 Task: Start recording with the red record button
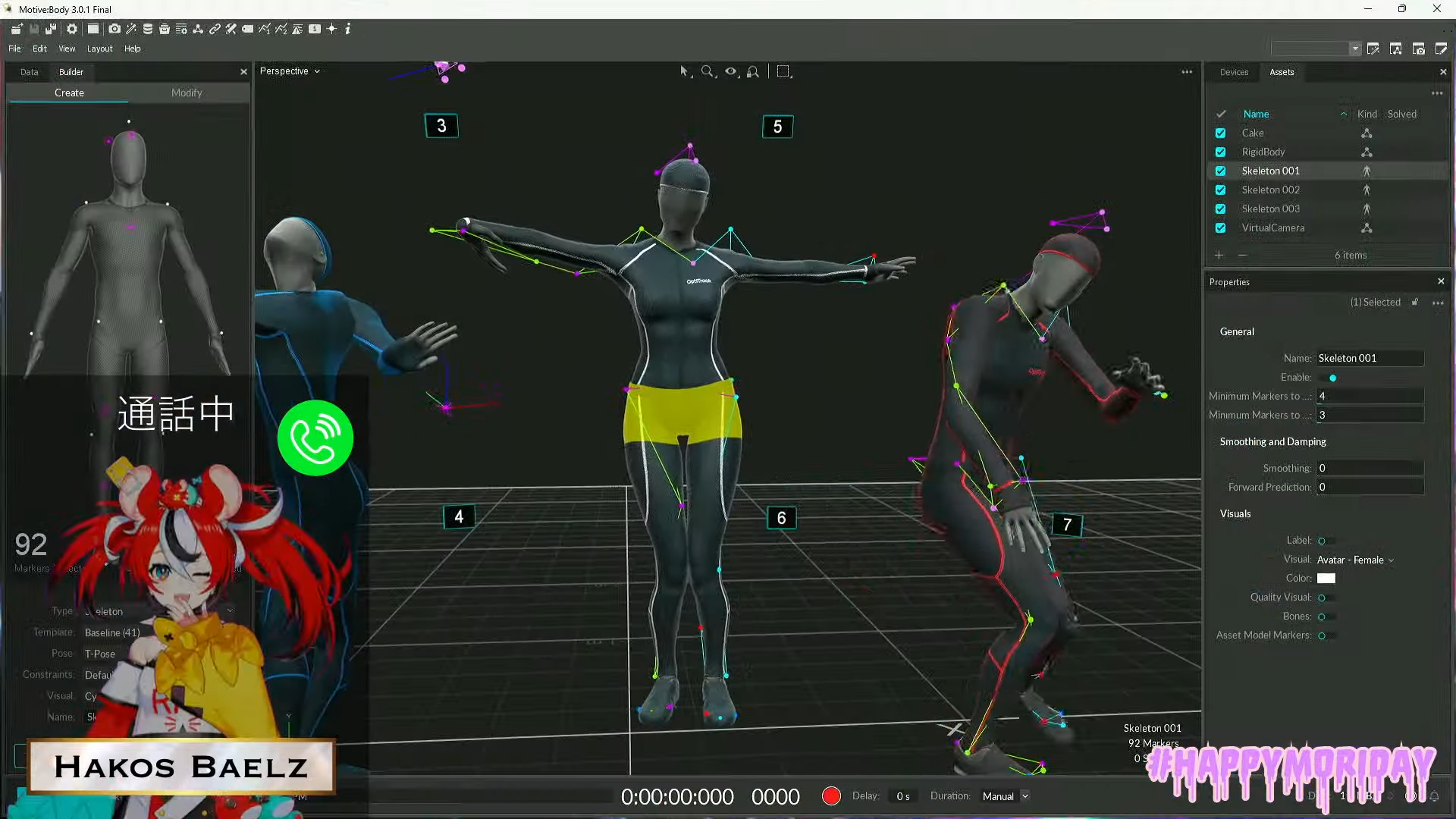tap(831, 796)
